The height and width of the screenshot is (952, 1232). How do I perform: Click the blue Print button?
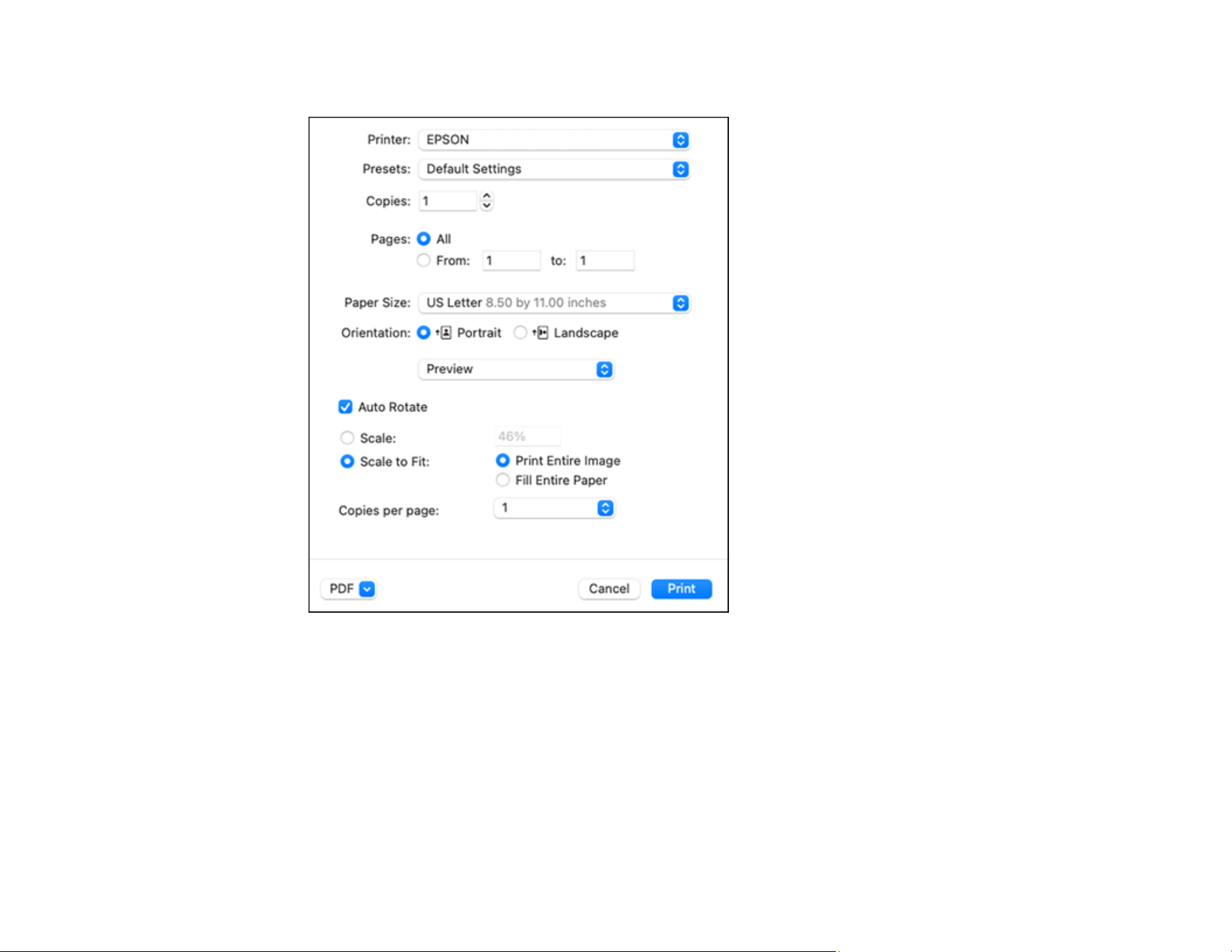point(681,589)
